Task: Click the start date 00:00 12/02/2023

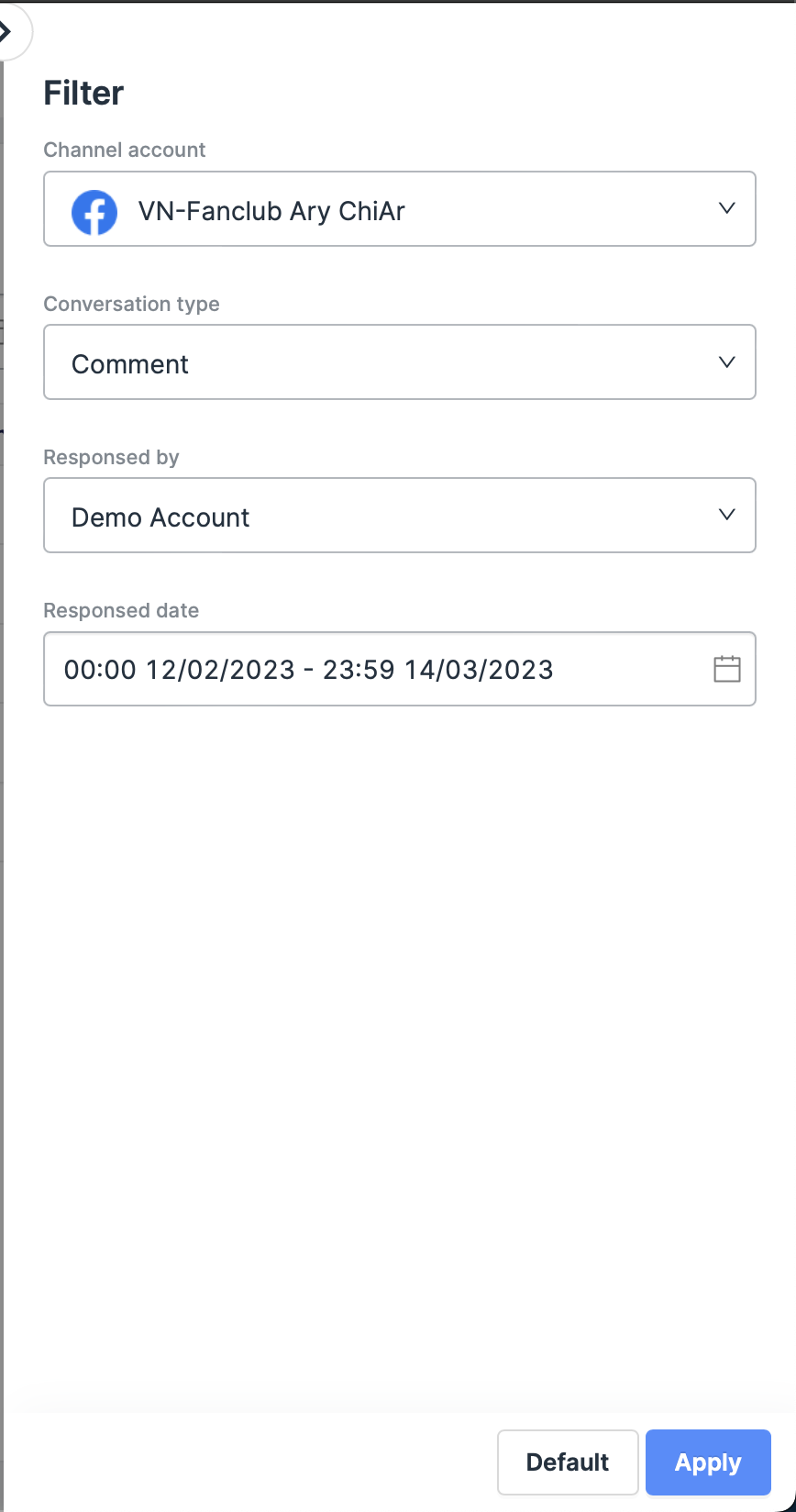Action: (x=179, y=670)
